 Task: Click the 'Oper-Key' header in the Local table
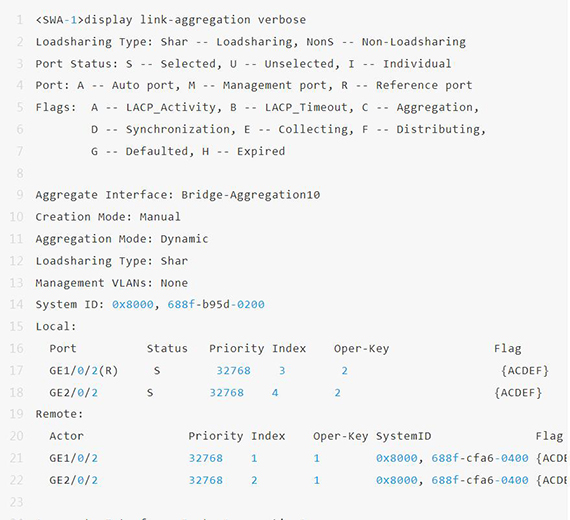(361, 349)
